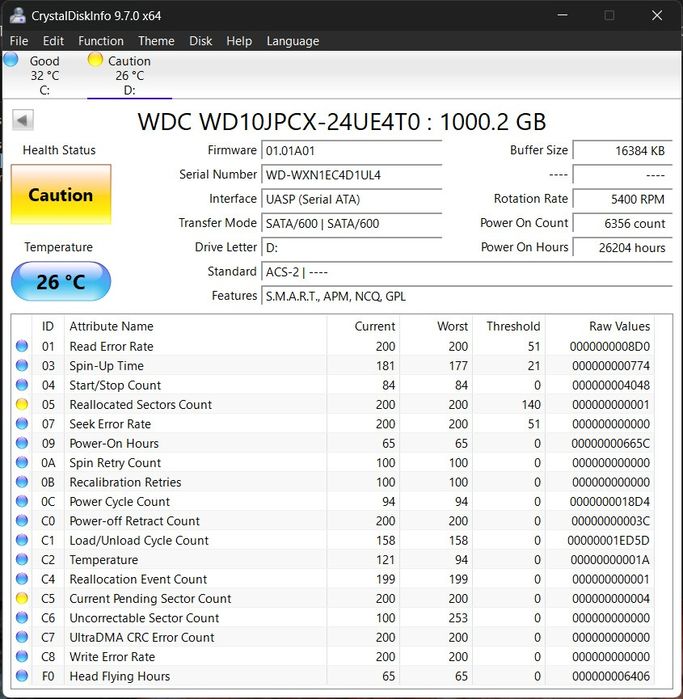The image size is (683, 699).
Task: Click the blue status orb for drive C:
Action: tap(12, 60)
